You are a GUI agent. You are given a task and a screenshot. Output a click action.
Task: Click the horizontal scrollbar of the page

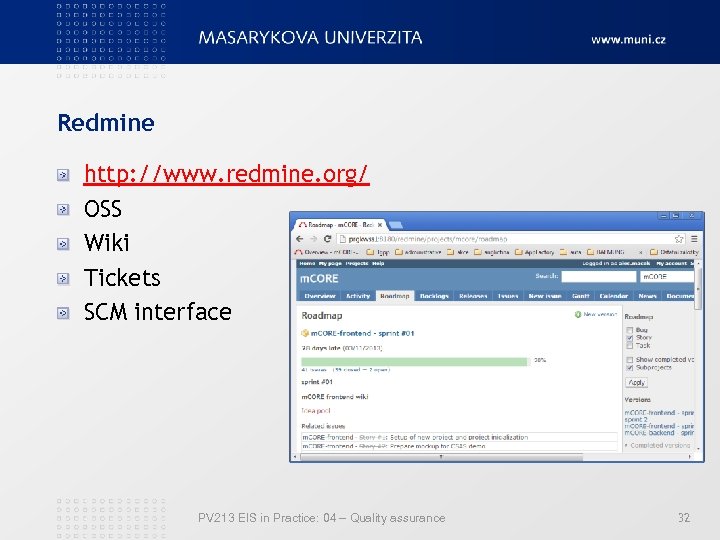point(441,457)
